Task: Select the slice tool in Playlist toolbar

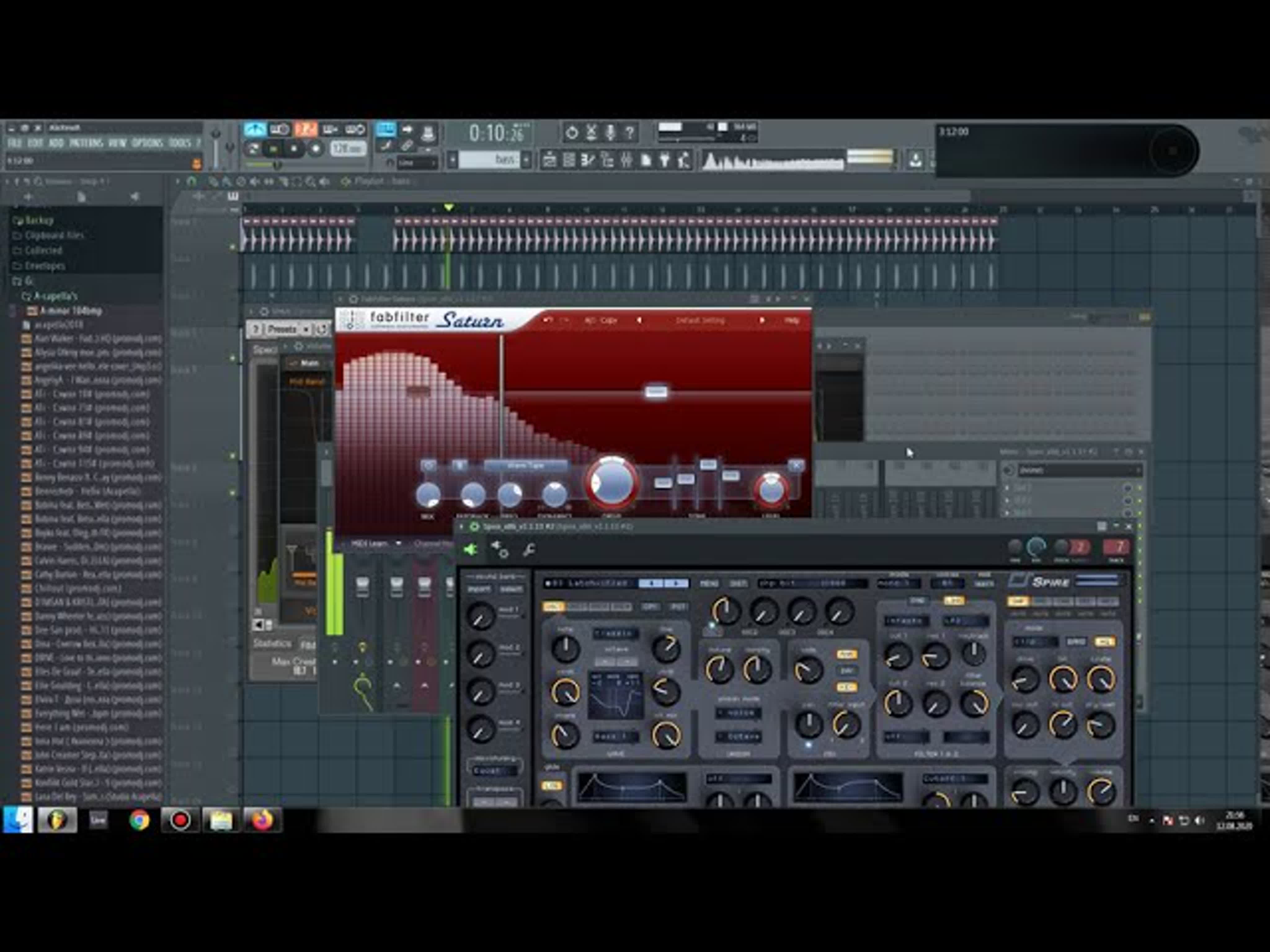Action: coord(283,182)
